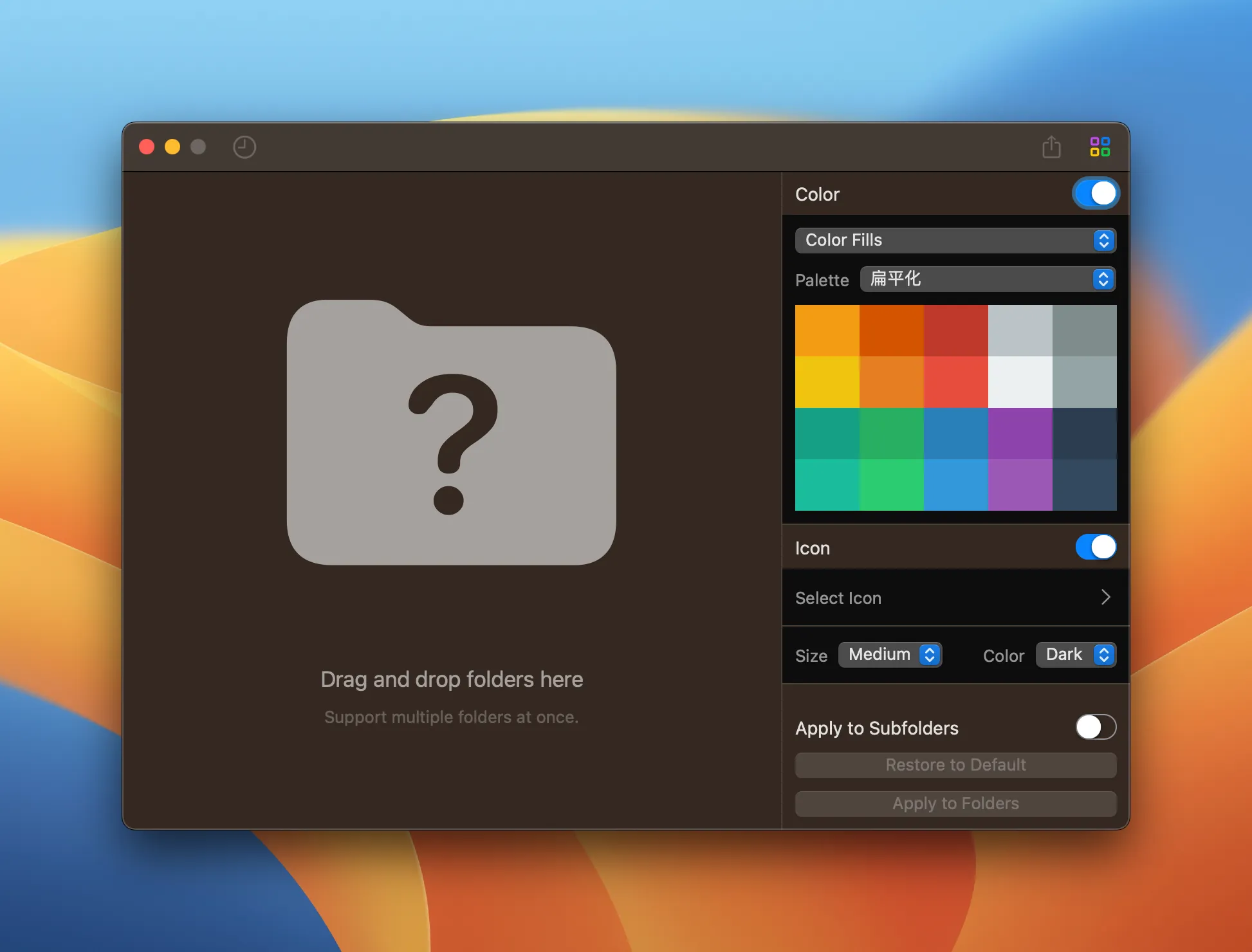Open the colorful grid icon
The image size is (1252, 952).
(x=1100, y=147)
